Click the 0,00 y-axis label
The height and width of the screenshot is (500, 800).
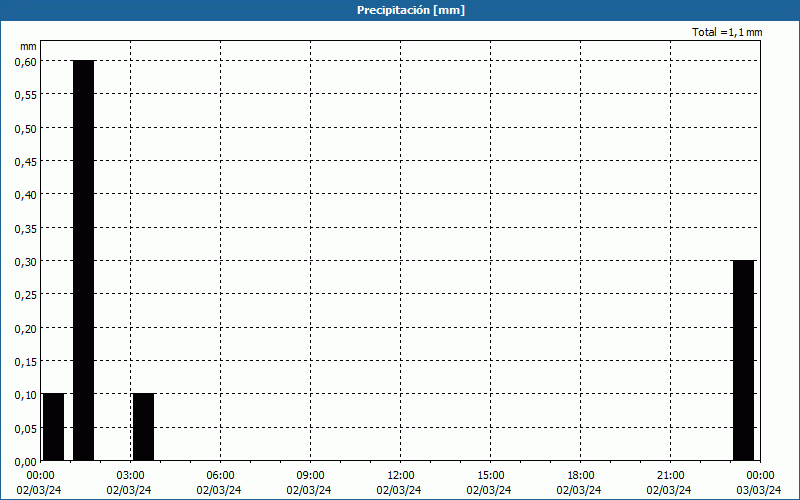coord(26,462)
